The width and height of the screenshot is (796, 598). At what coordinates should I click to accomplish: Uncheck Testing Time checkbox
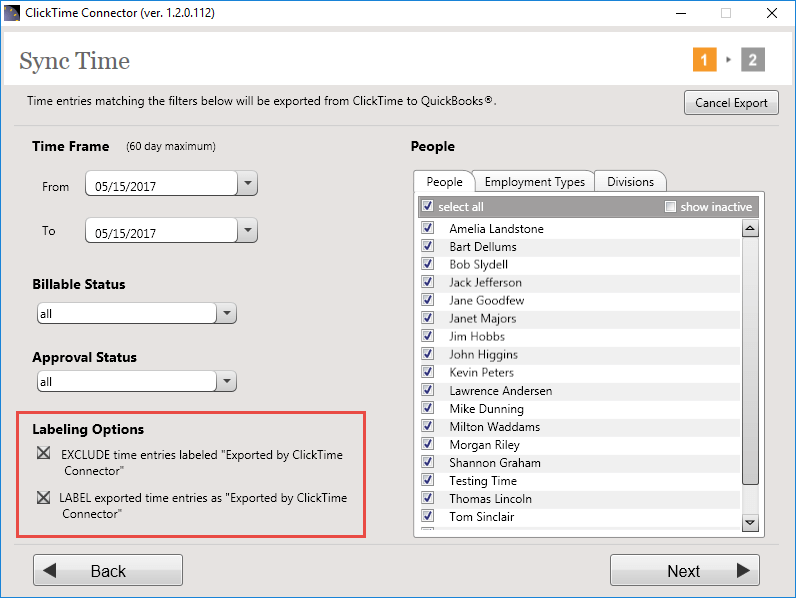(427, 480)
